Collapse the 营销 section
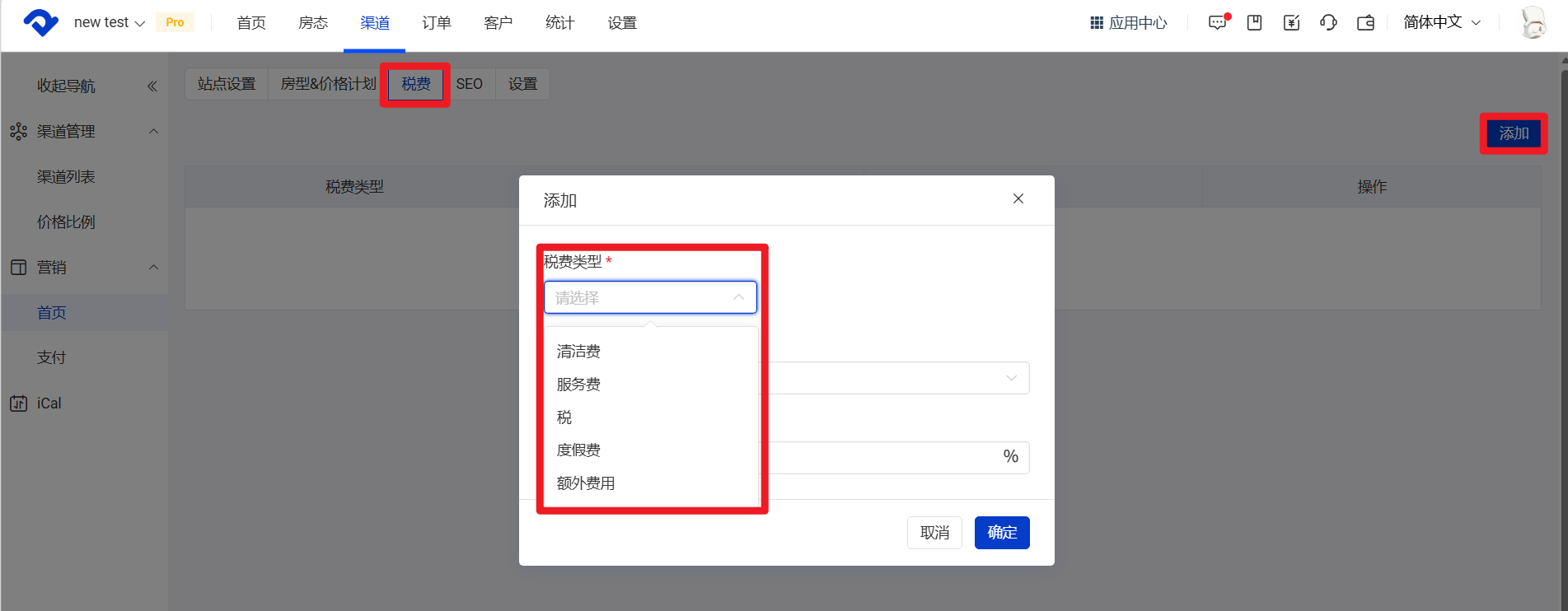This screenshot has width=1568, height=611. click(153, 268)
